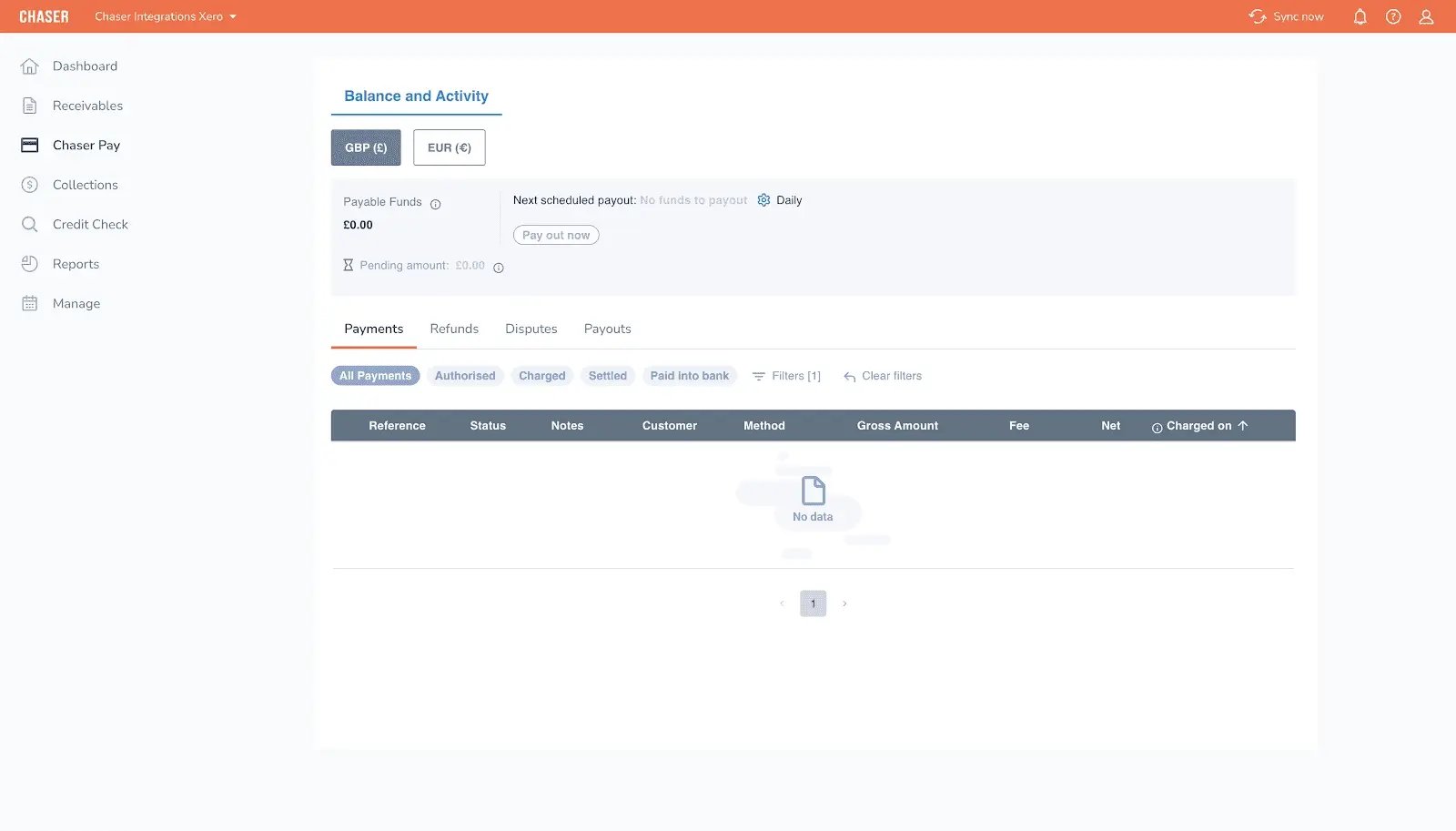Select the Paid into bank filter

[x=689, y=376]
